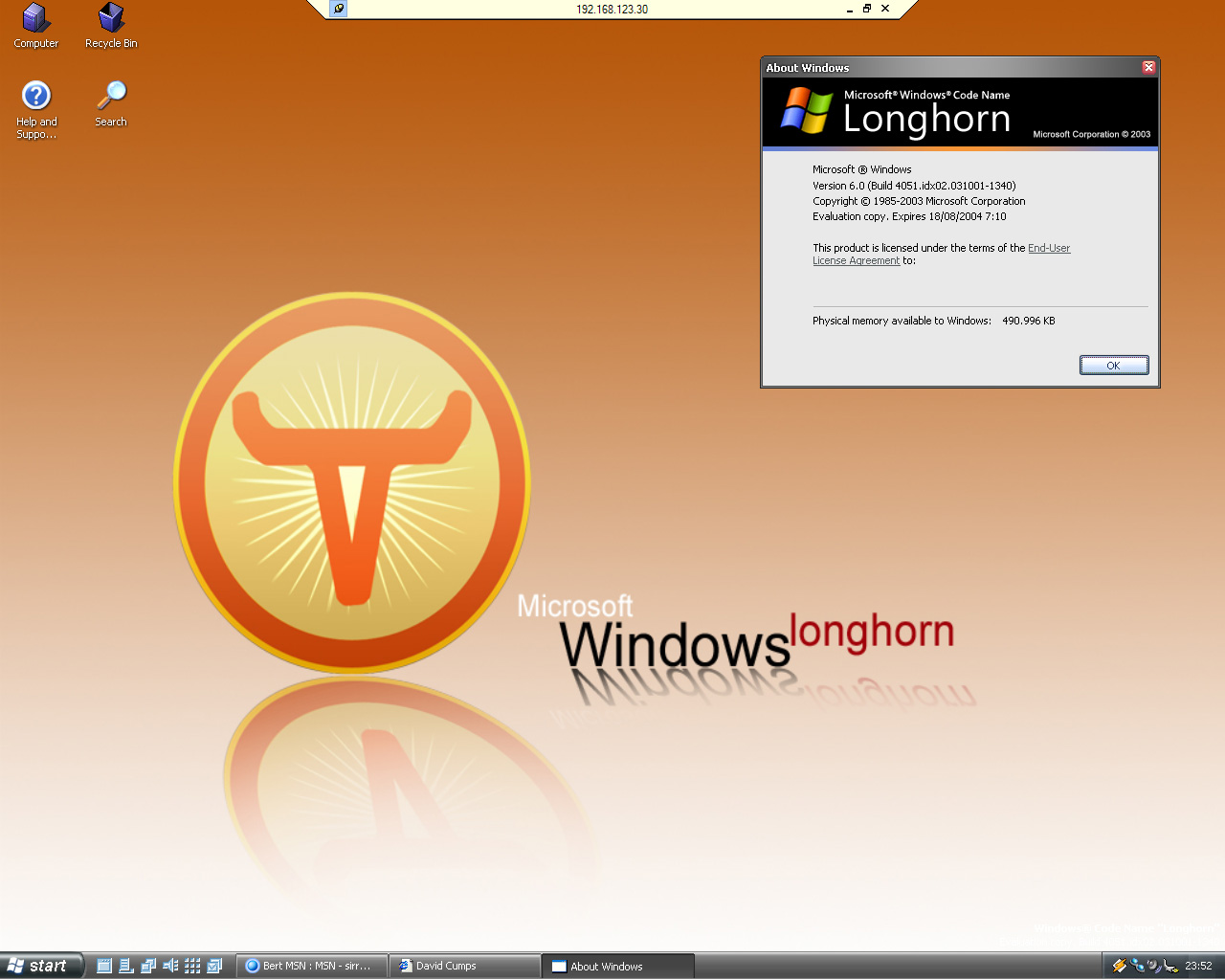
Task: Open Help and Support desktop icon
Action: 36,110
